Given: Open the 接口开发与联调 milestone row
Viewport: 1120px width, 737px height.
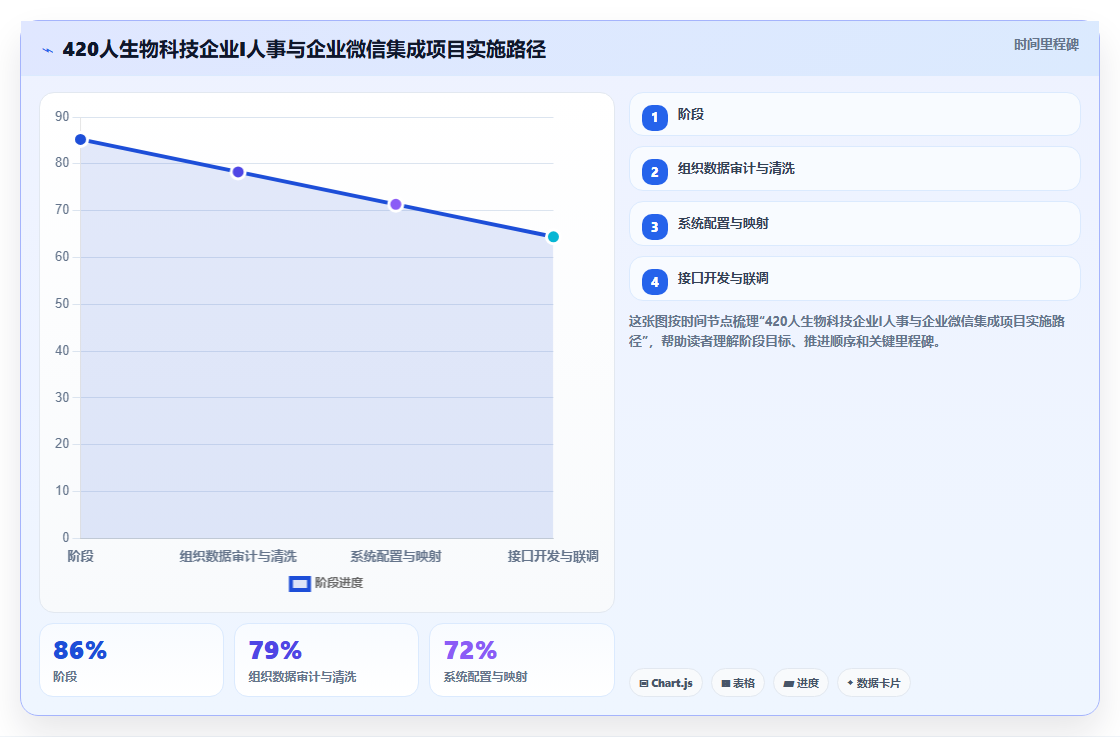Looking at the screenshot, I should [854, 279].
